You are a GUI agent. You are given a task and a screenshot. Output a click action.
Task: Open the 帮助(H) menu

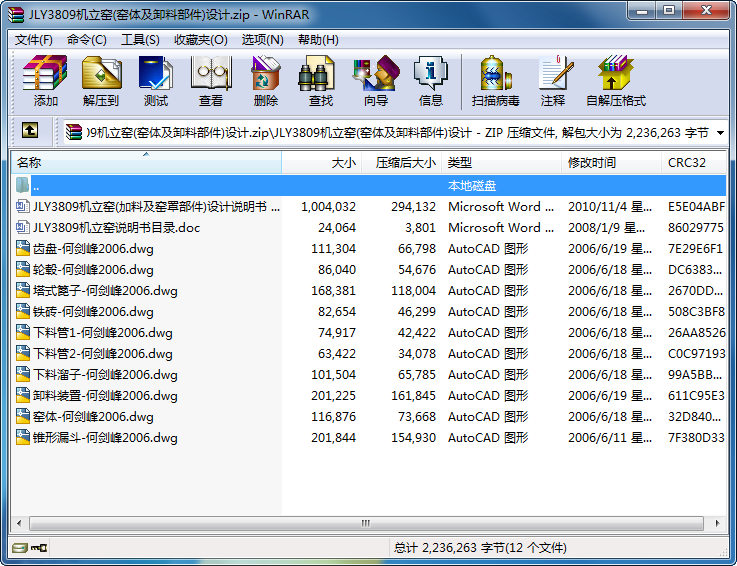click(x=318, y=39)
